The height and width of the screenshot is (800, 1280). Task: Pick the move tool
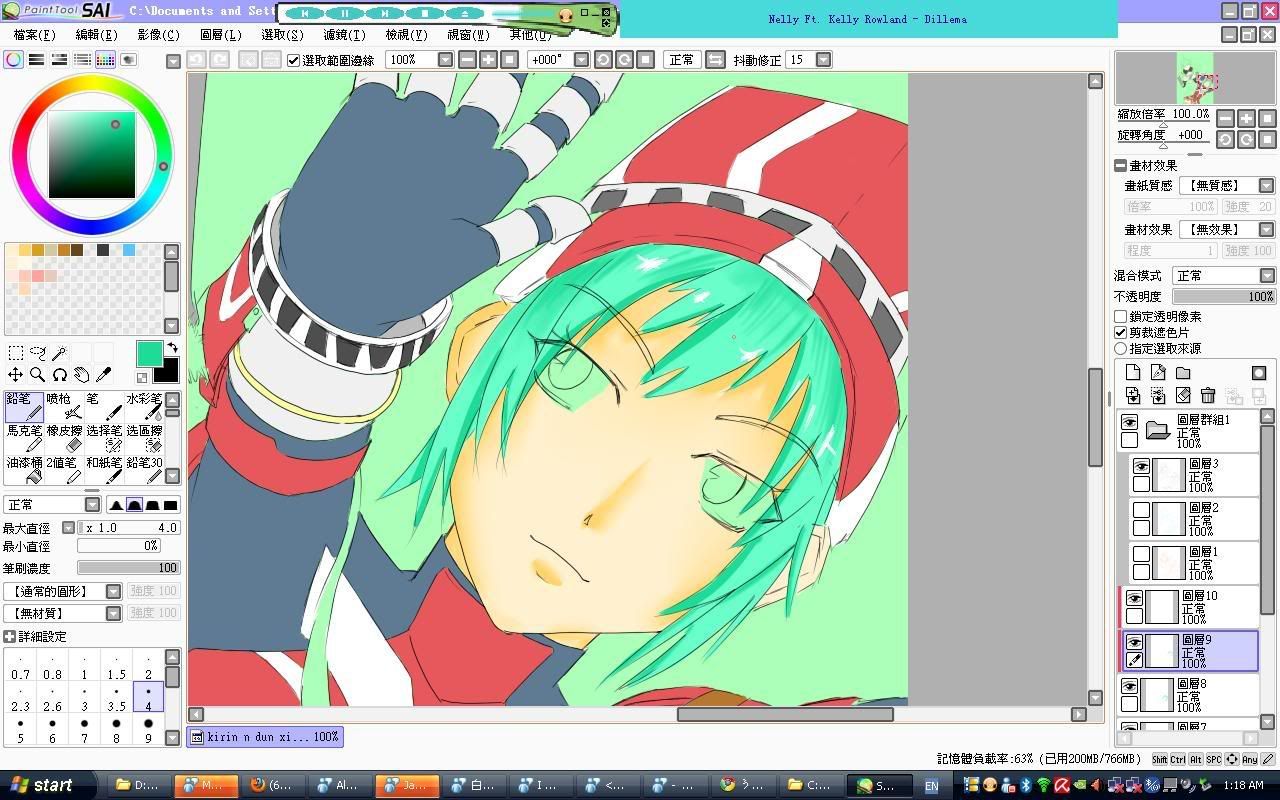16,375
